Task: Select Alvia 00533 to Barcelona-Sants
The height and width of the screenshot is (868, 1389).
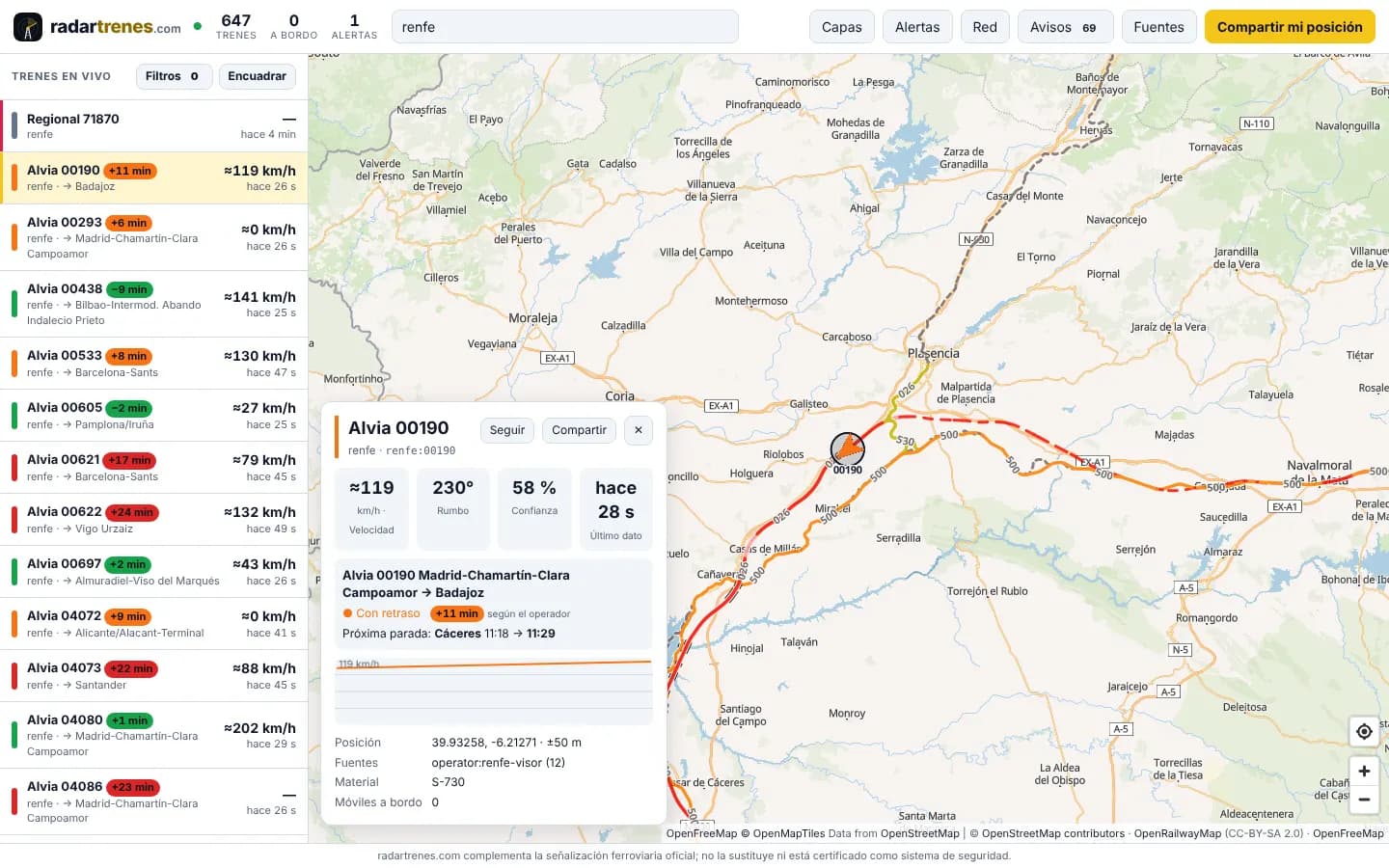Action: click(x=154, y=364)
